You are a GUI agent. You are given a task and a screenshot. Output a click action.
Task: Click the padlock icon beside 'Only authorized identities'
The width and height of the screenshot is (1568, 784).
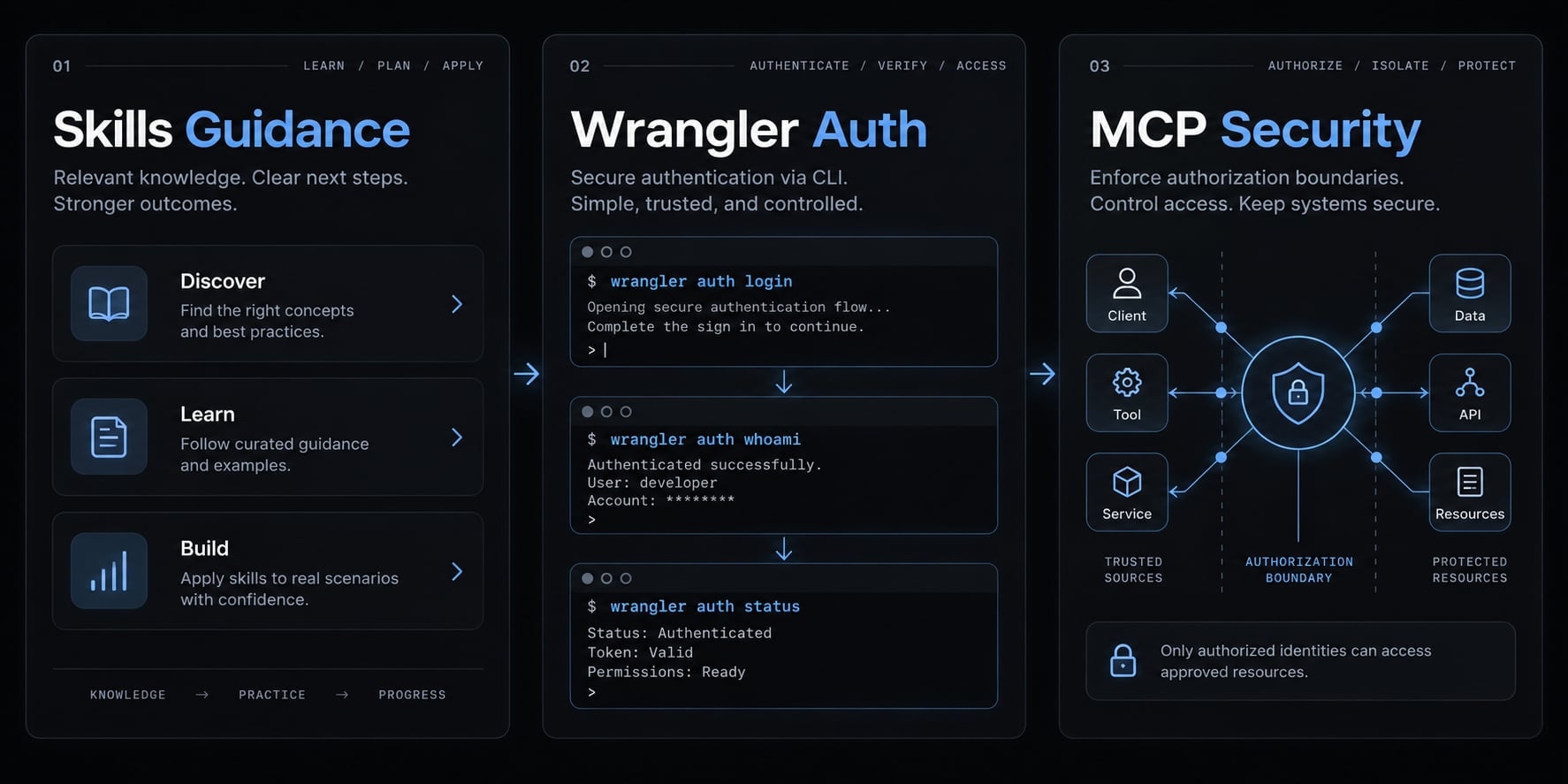click(x=1123, y=660)
